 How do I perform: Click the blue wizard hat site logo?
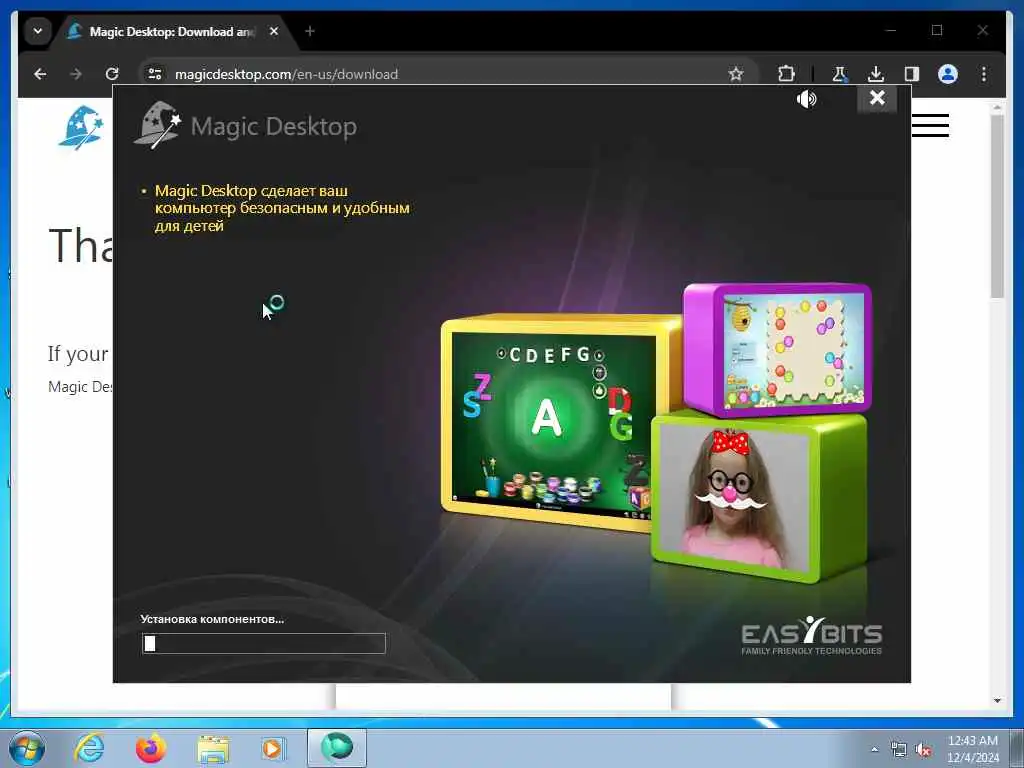80,128
